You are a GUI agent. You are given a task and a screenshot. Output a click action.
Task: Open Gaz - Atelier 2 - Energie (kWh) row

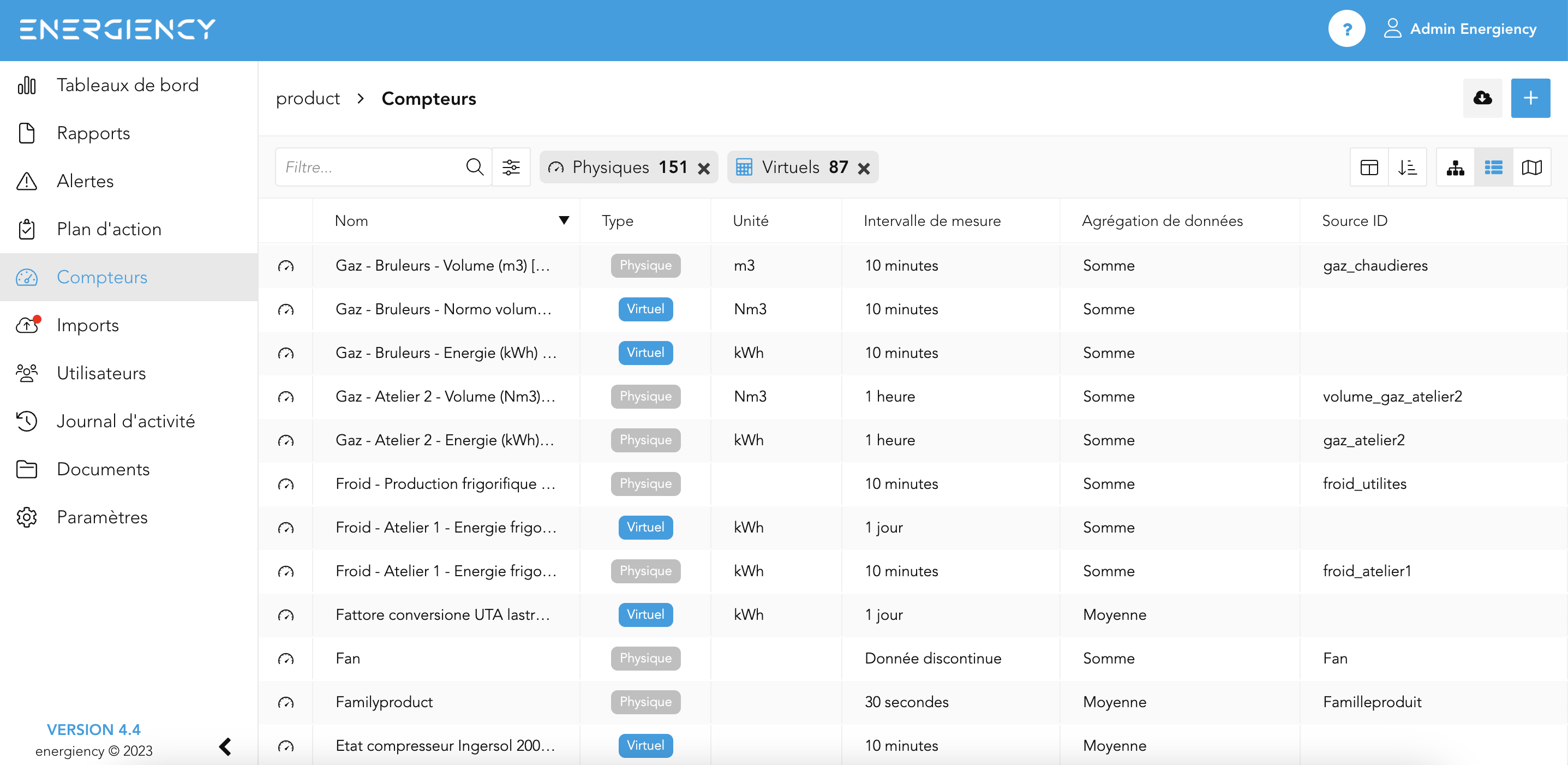[x=913, y=440]
